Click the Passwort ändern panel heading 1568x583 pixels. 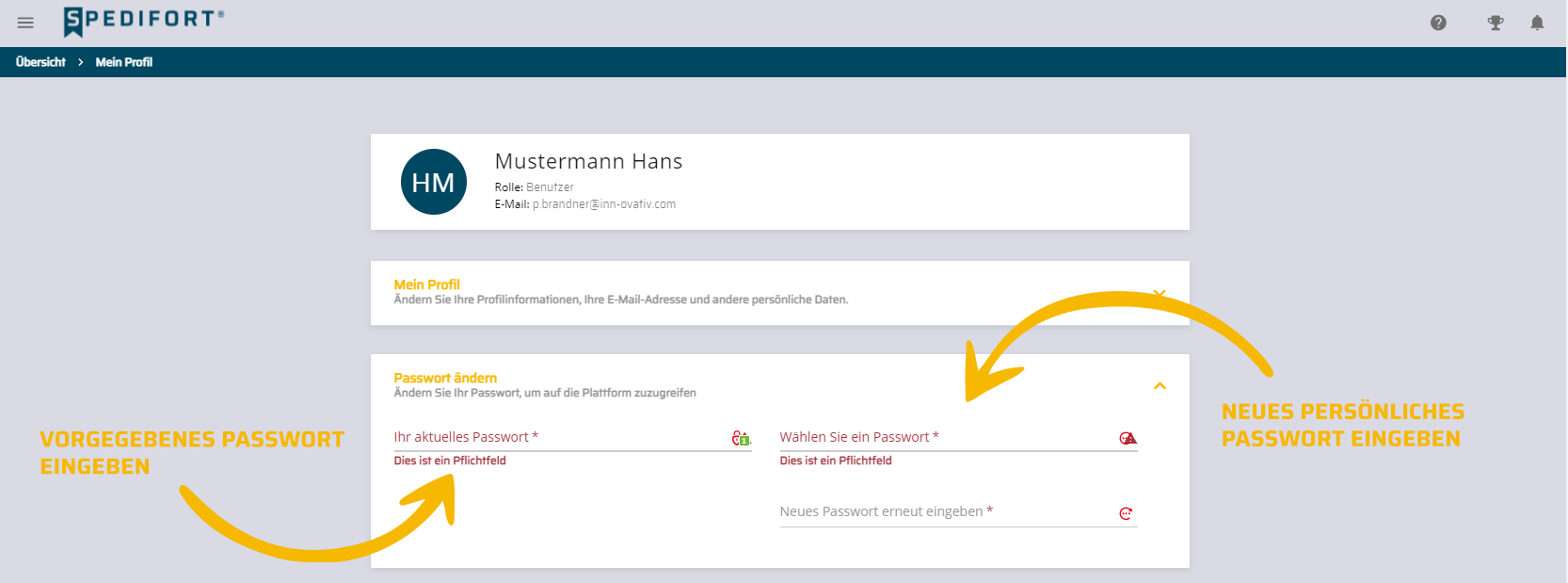point(445,378)
